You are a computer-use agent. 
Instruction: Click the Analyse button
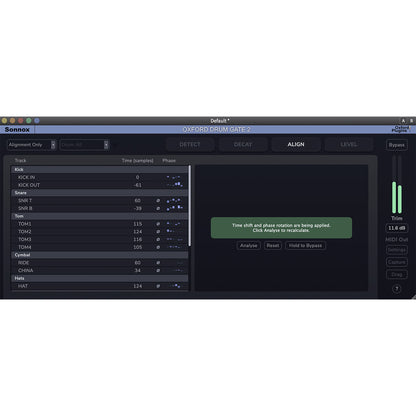click(x=249, y=245)
